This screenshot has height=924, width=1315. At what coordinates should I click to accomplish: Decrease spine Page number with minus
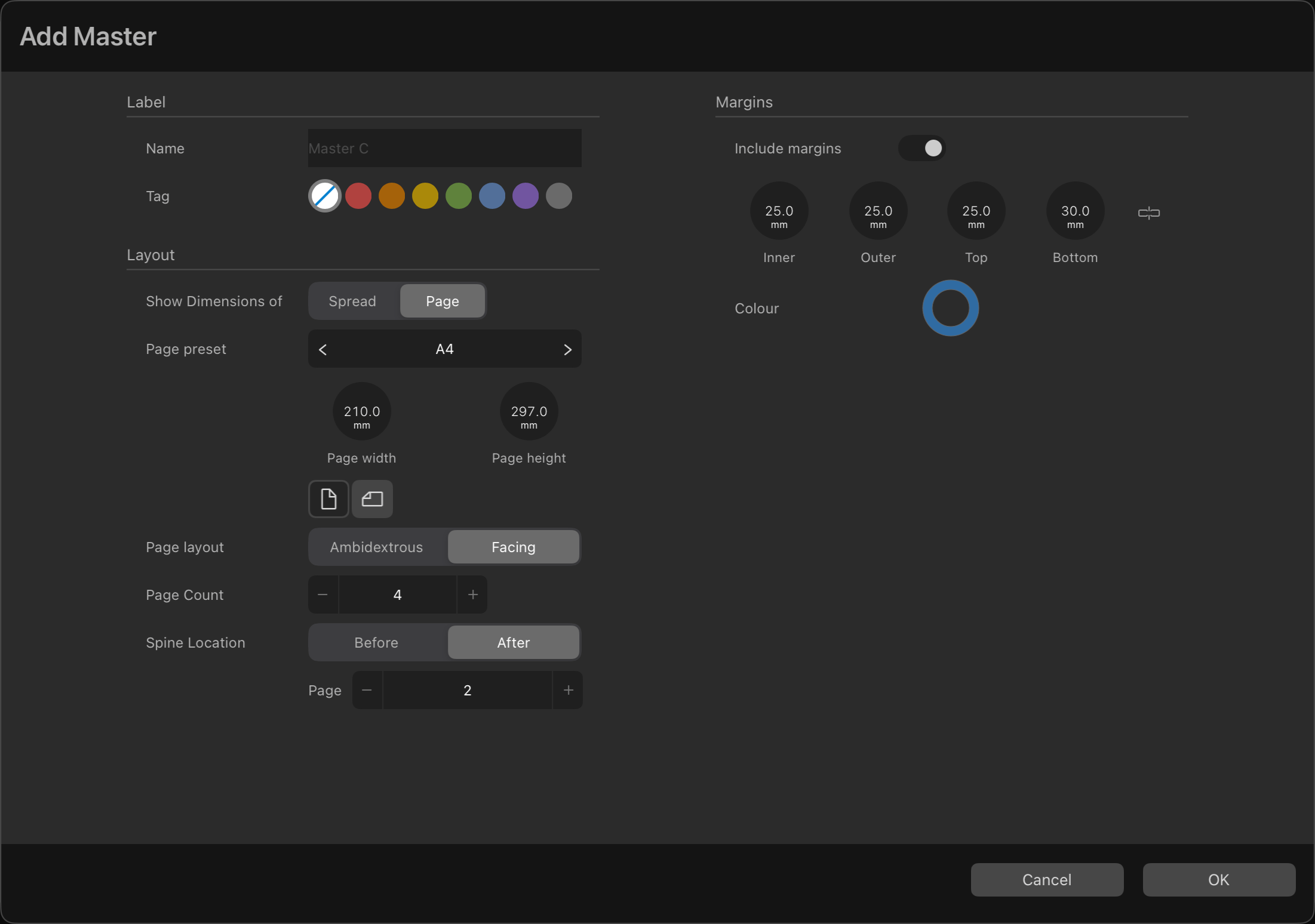[x=367, y=690]
